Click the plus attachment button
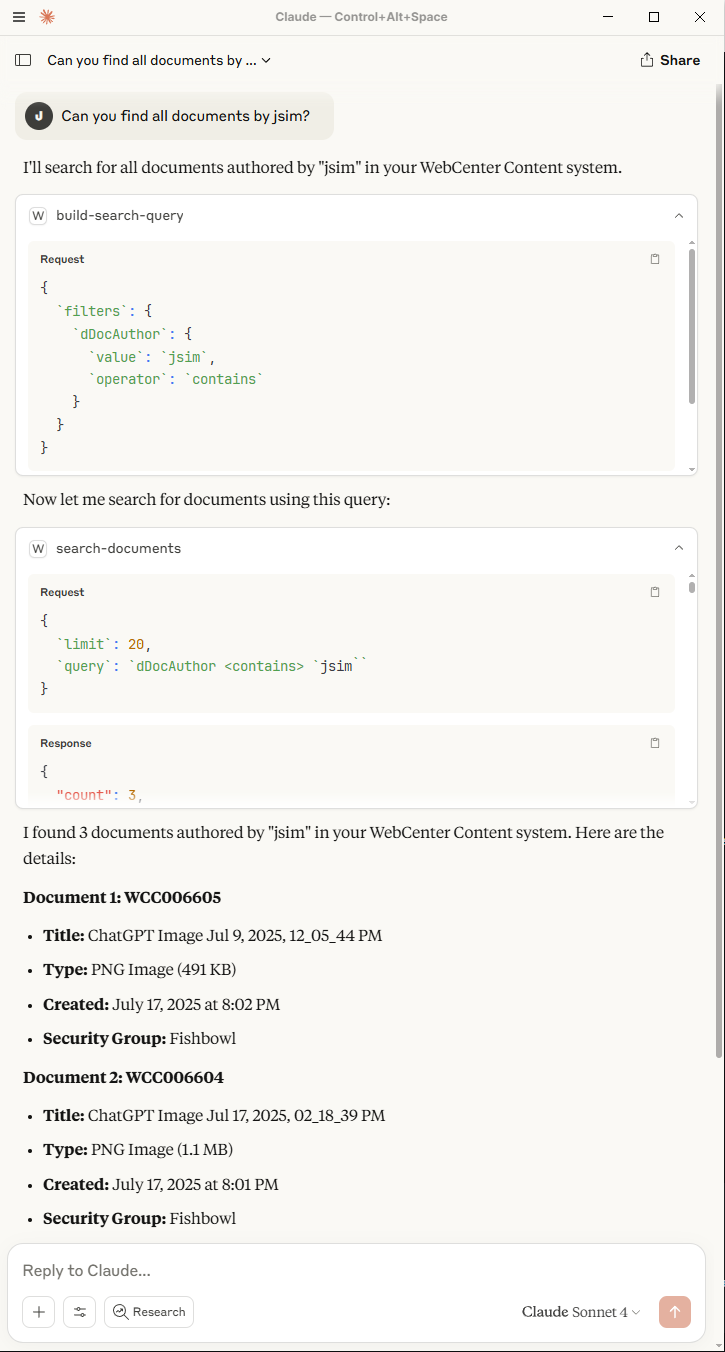Screen dimensions: 725x1352 tap(39, 1312)
